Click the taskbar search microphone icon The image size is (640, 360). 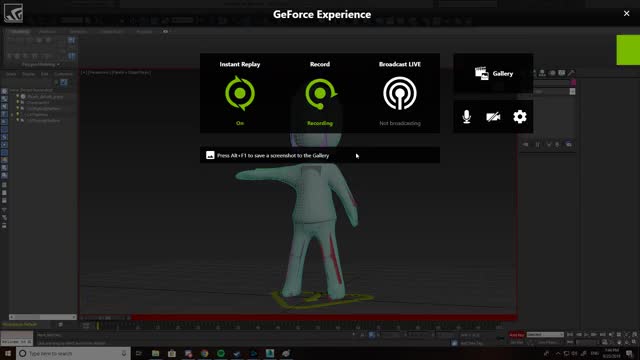point(124,353)
